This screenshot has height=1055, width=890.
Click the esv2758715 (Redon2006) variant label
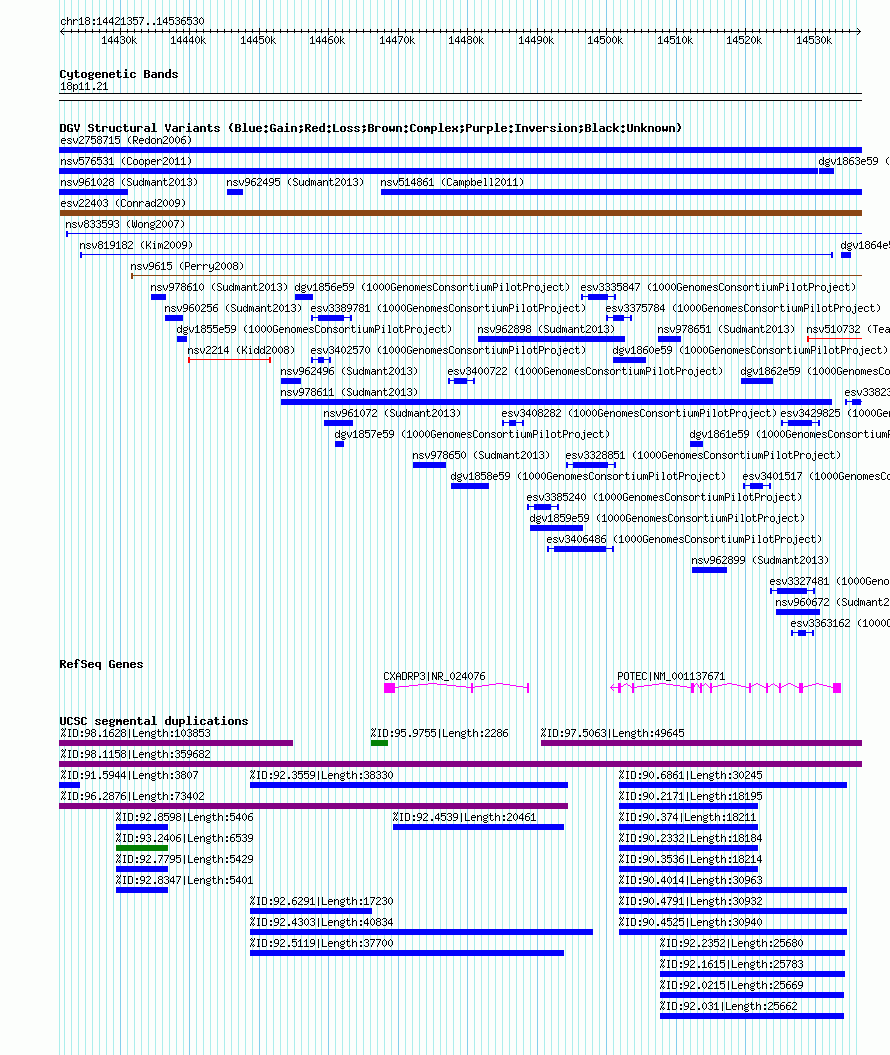click(126, 140)
